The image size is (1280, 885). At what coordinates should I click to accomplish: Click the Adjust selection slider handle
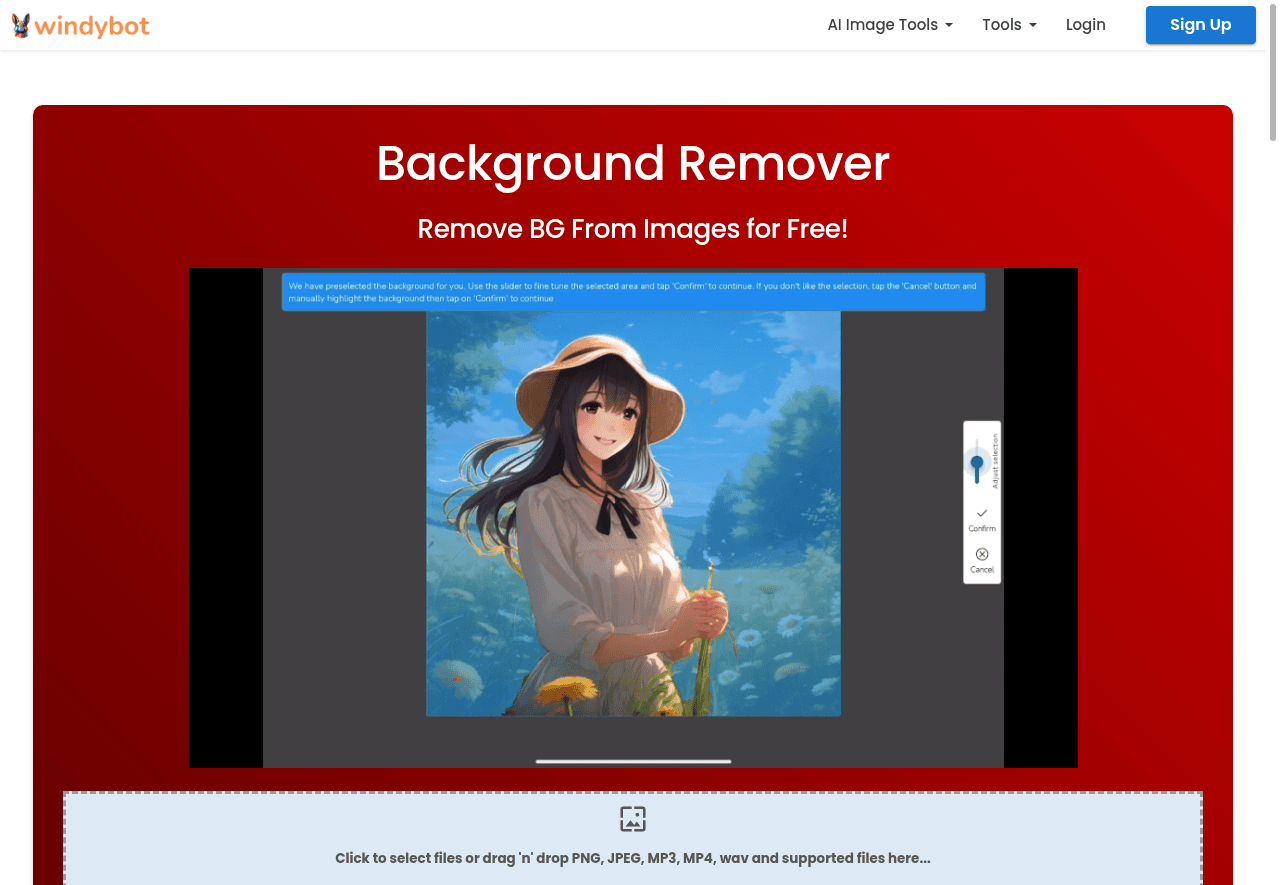[977, 463]
